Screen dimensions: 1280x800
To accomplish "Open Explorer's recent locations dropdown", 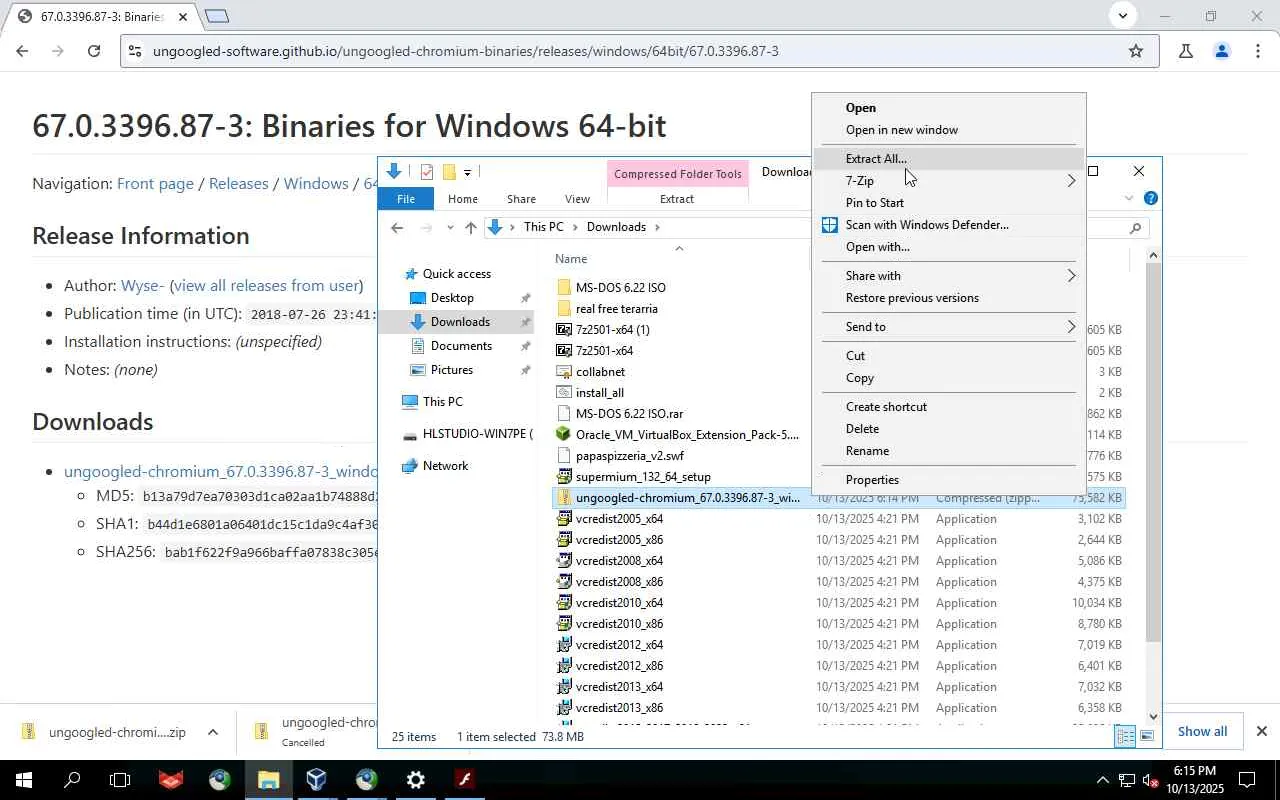I will (x=450, y=228).
